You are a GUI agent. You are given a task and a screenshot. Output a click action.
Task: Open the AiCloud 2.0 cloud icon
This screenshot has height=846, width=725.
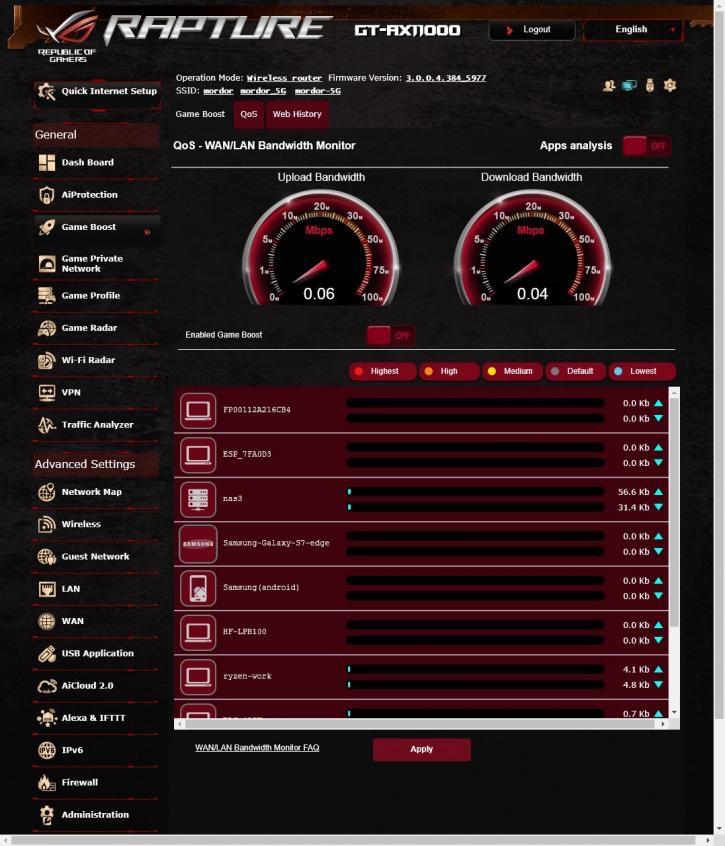click(47, 686)
